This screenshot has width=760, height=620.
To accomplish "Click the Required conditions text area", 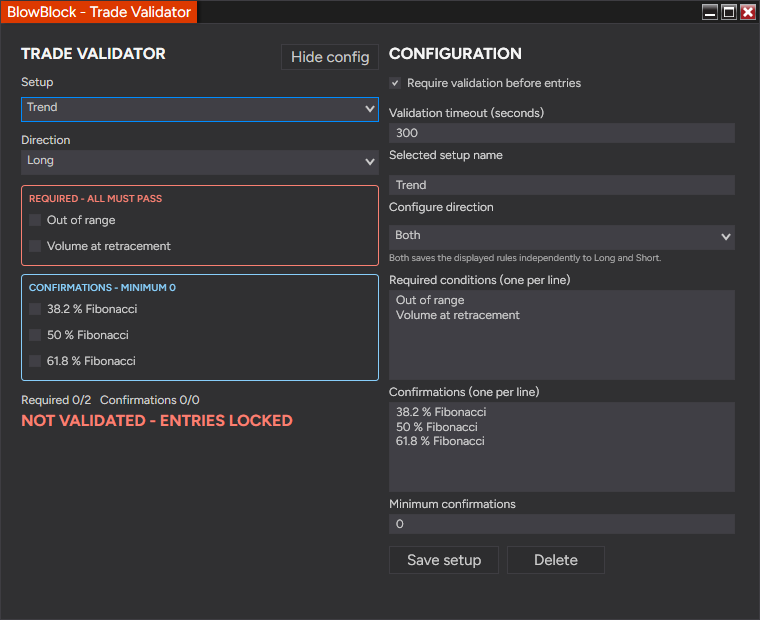I will (x=562, y=335).
